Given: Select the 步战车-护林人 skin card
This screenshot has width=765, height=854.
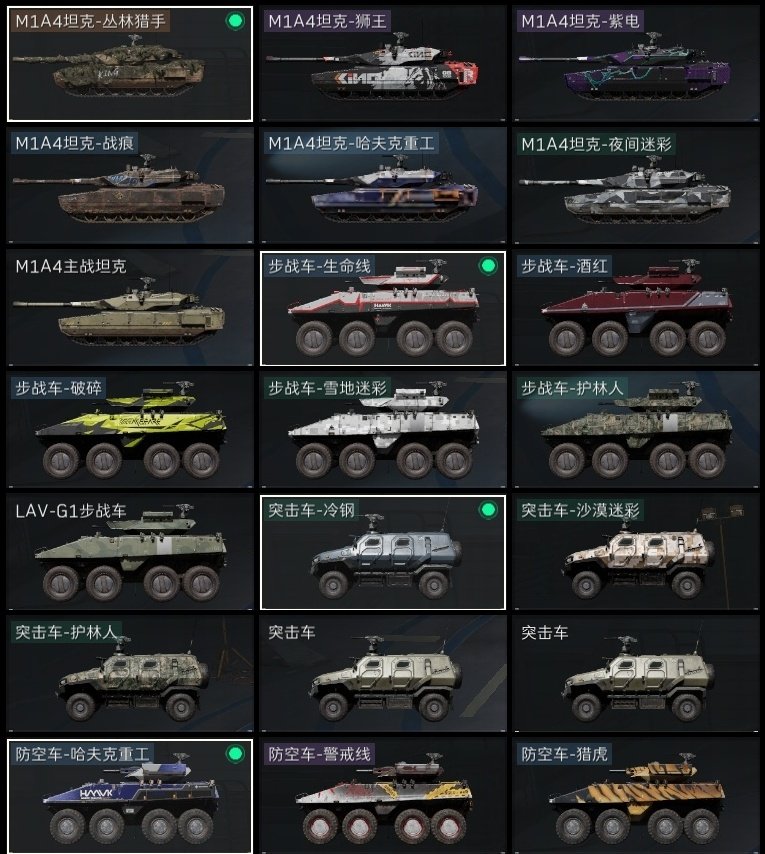Looking at the screenshot, I should [x=636, y=430].
